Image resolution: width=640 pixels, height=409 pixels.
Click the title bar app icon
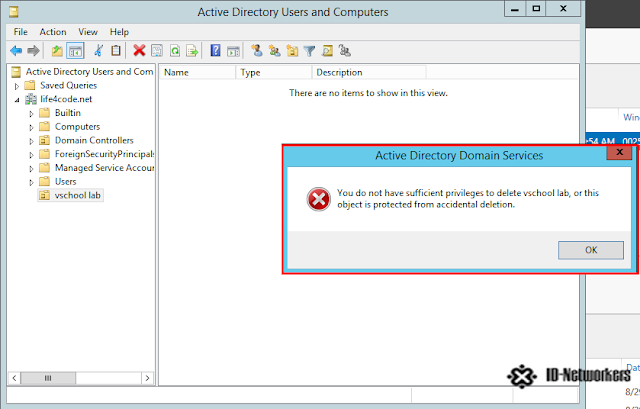coord(14,12)
